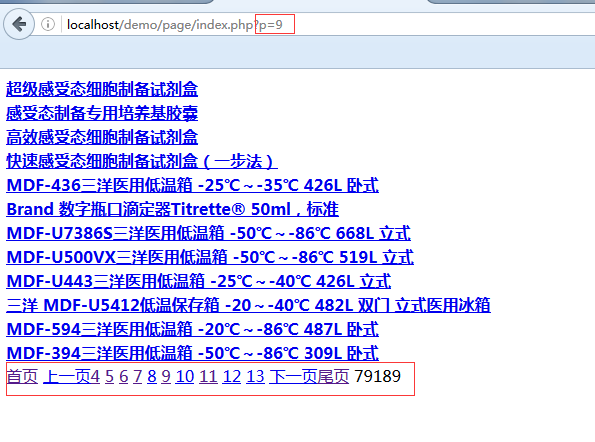Screen dimensions: 595x442
Task: Open the MDF-U443 426L 立式 link
Action: pos(198,281)
